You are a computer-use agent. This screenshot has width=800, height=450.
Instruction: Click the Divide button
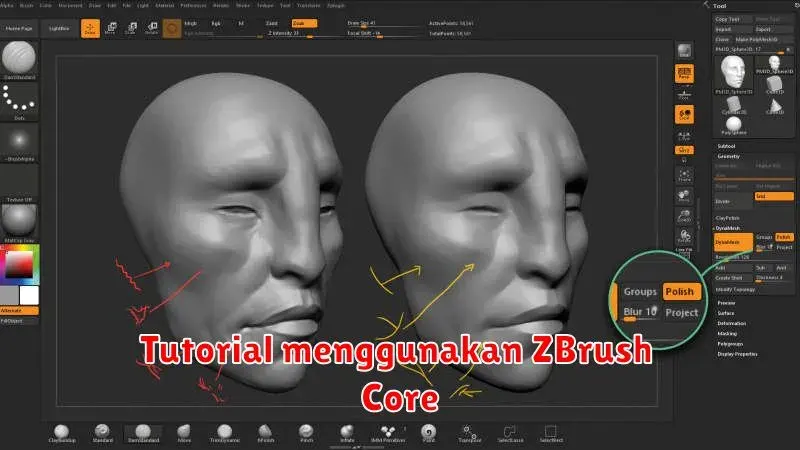733,202
